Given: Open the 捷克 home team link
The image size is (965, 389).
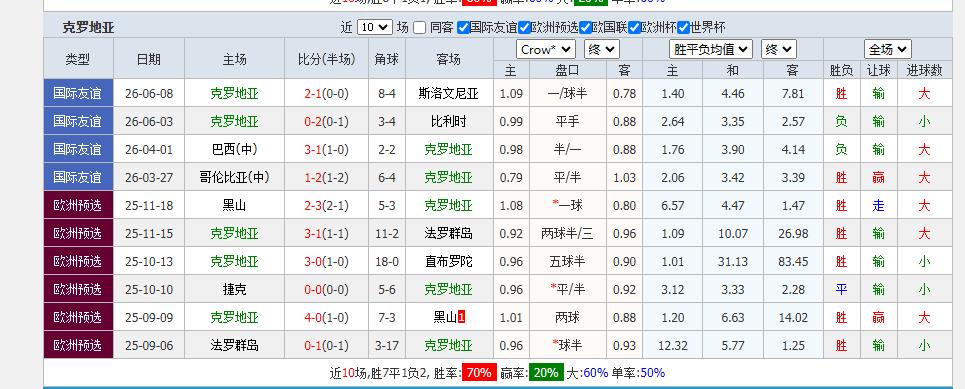Looking at the screenshot, I should pos(234,289).
